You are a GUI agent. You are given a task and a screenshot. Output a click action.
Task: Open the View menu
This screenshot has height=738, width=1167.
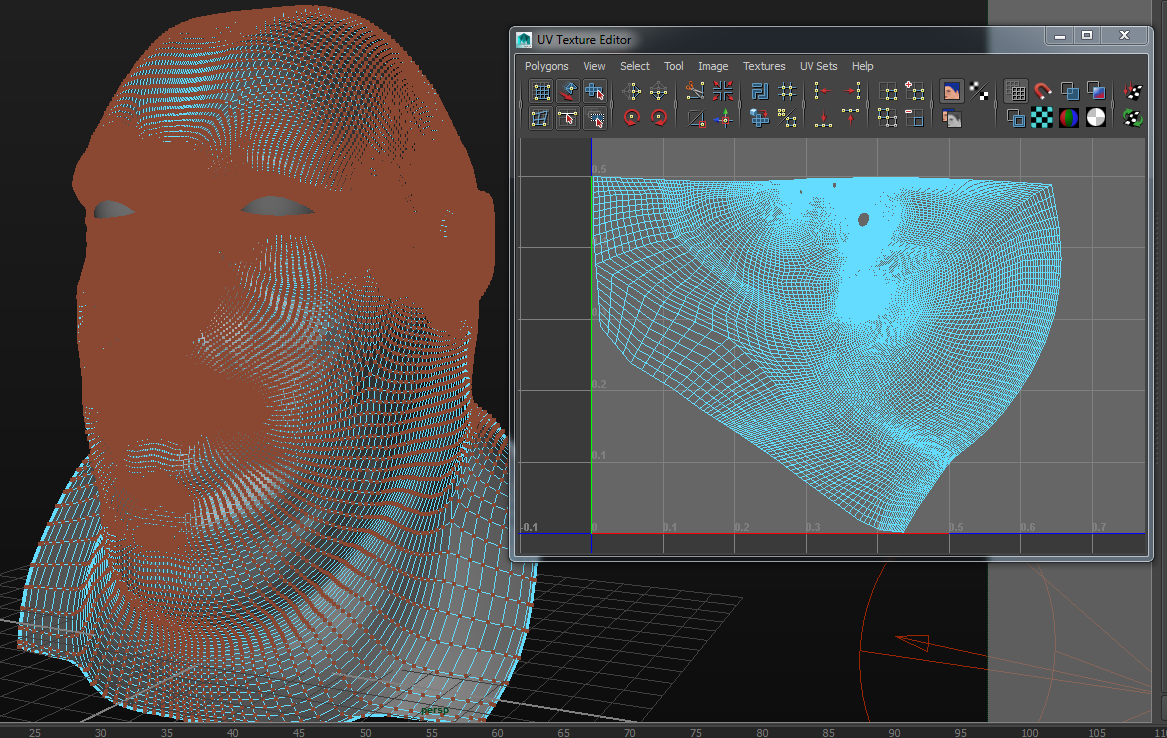coord(594,66)
